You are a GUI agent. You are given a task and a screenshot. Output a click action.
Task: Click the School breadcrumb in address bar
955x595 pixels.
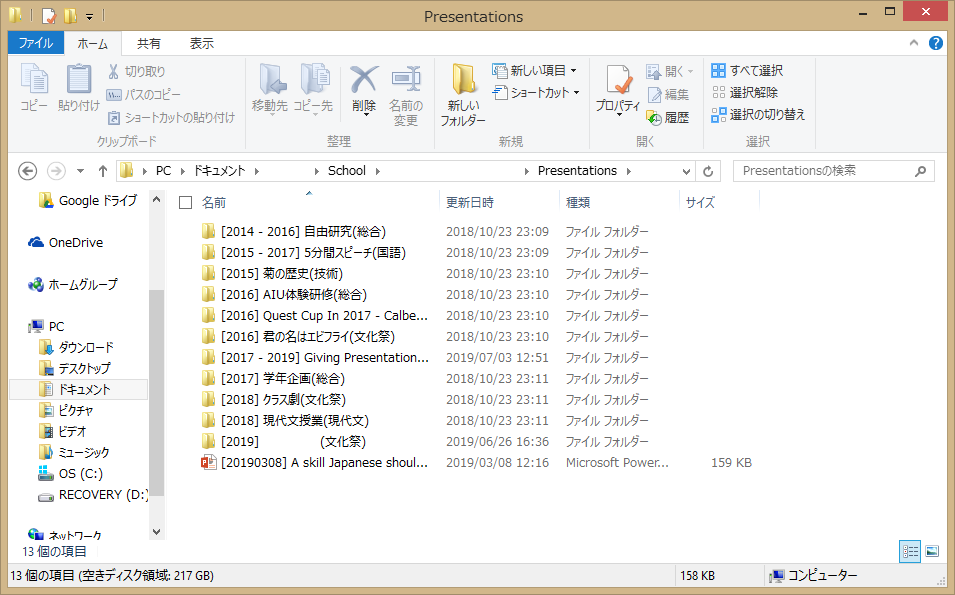346,171
